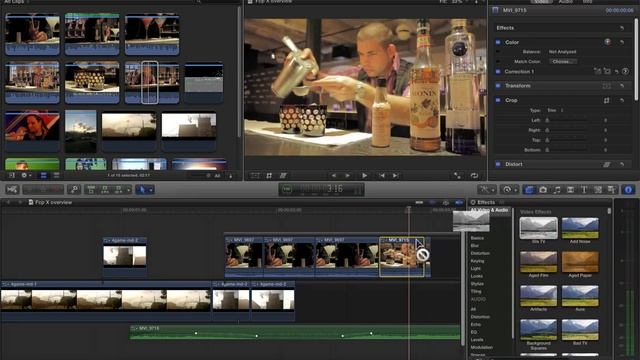Image resolution: width=640 pixels, height=360 pixels.
Task: Open the keyword editor key icon
Action: pos(74,189)
